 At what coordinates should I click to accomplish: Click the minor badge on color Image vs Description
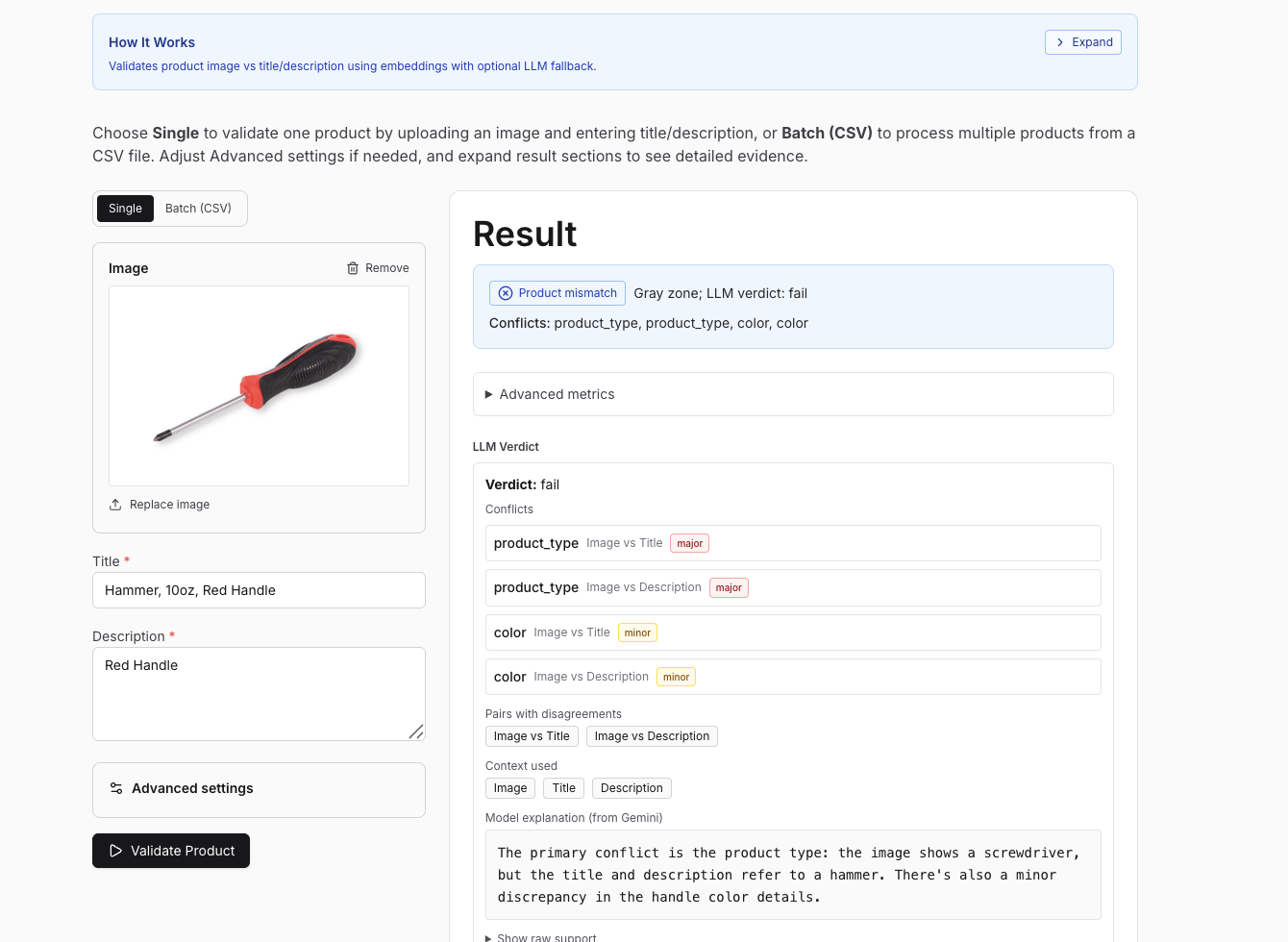676,677
